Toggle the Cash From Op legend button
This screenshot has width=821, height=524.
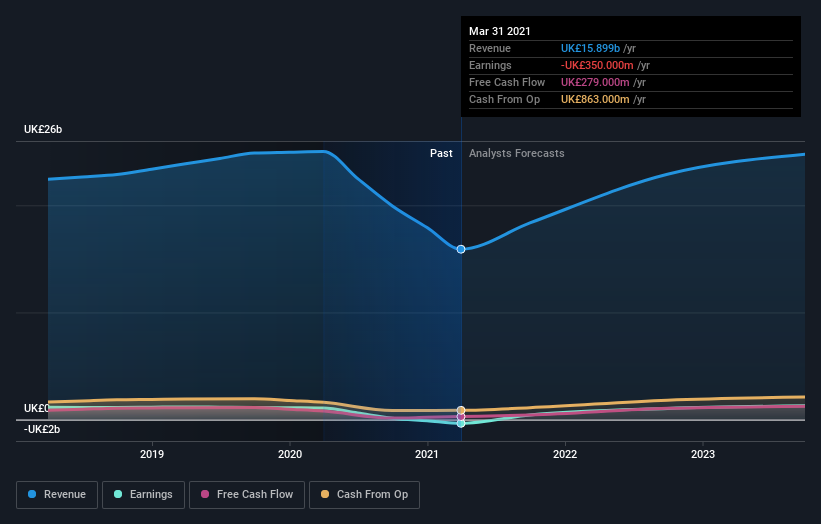click(364, 495)
